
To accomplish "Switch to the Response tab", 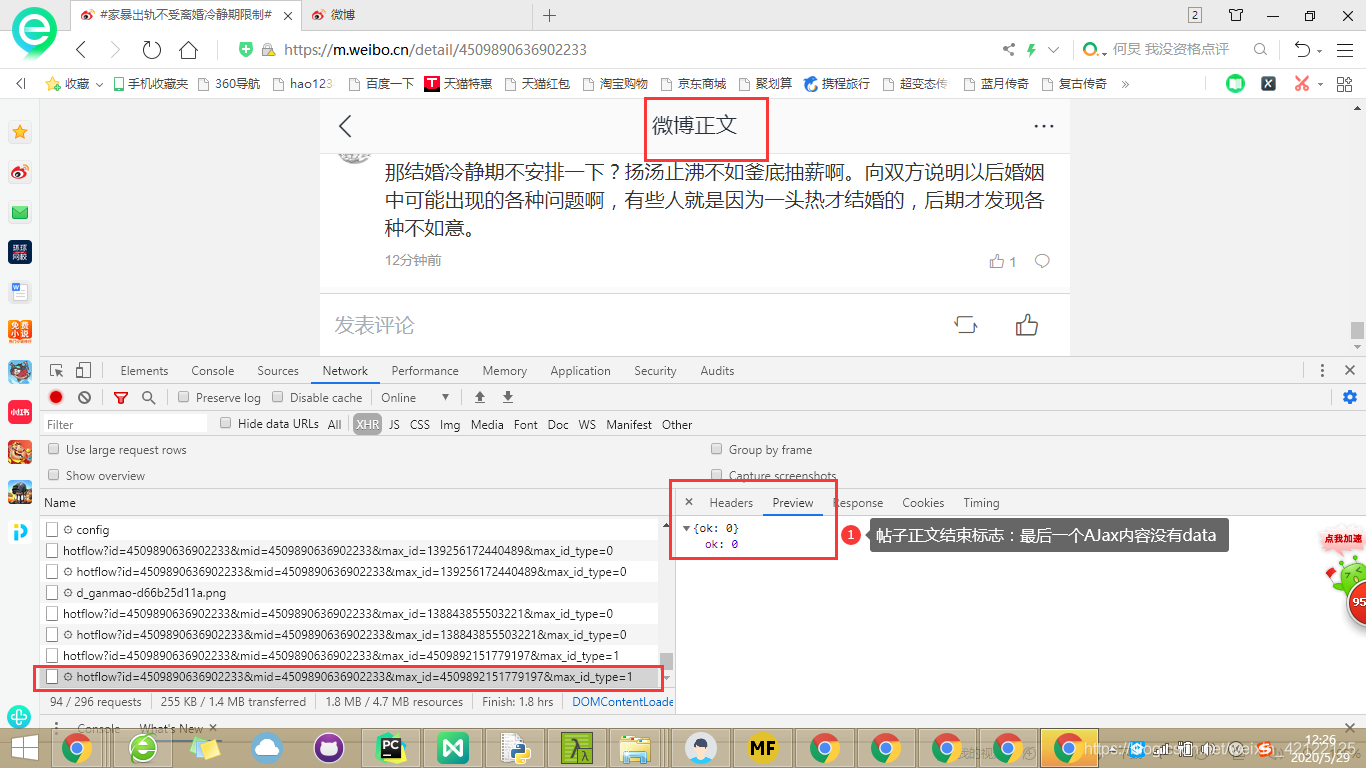I will tap(857, 502).
